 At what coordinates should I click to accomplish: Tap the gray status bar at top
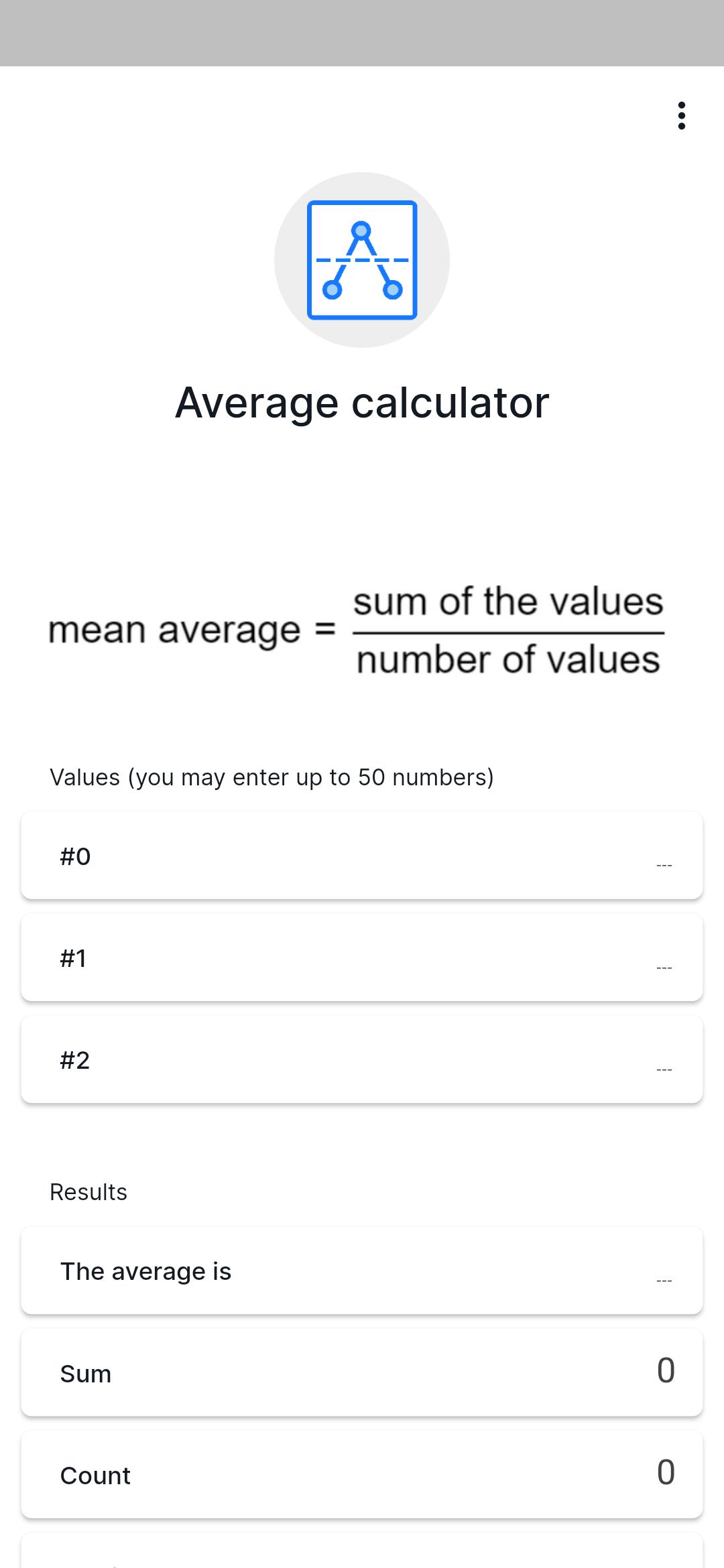[x=362, y=33]
